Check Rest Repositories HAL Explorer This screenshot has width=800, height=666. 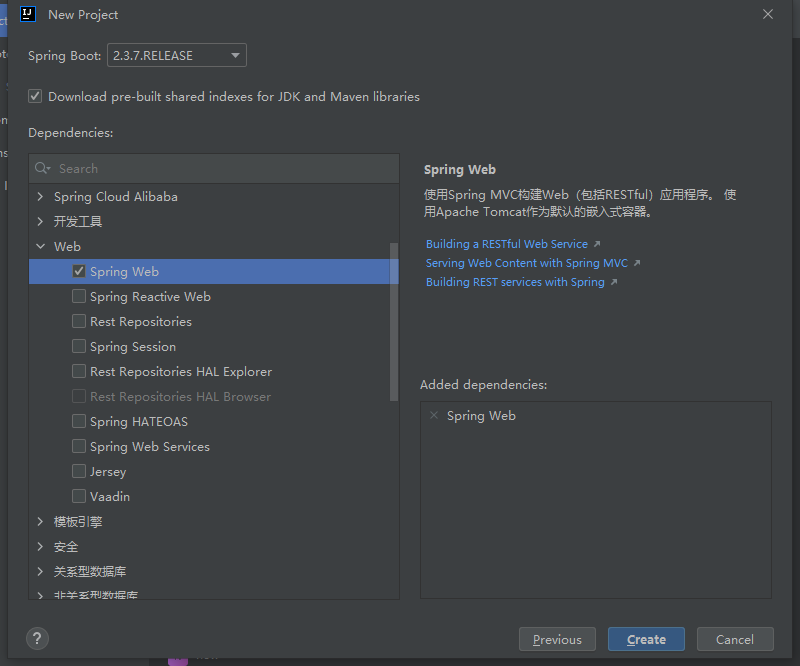pyautogui.click(x=79, y=371)
